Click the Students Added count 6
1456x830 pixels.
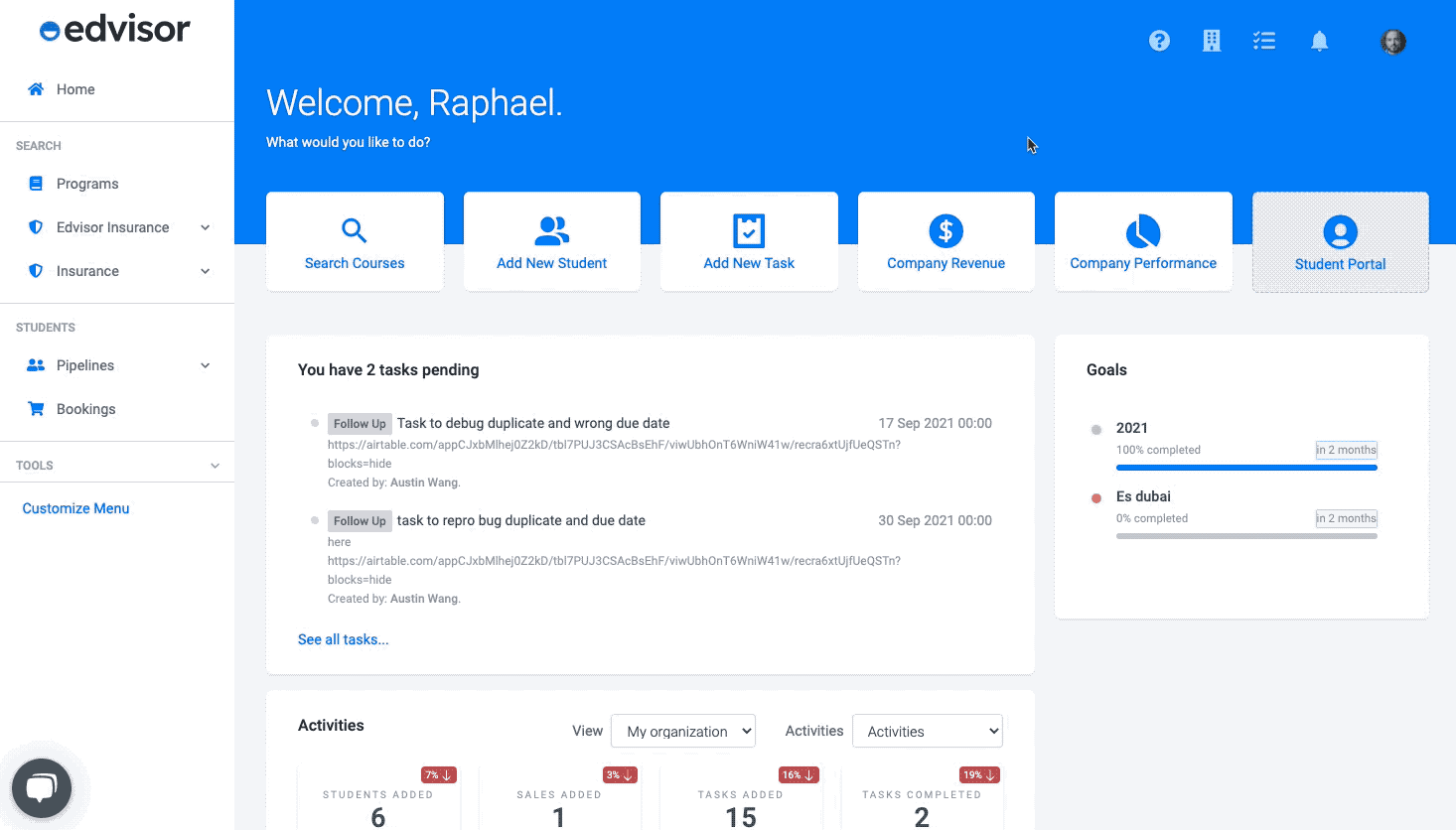(x=377, y=817)
